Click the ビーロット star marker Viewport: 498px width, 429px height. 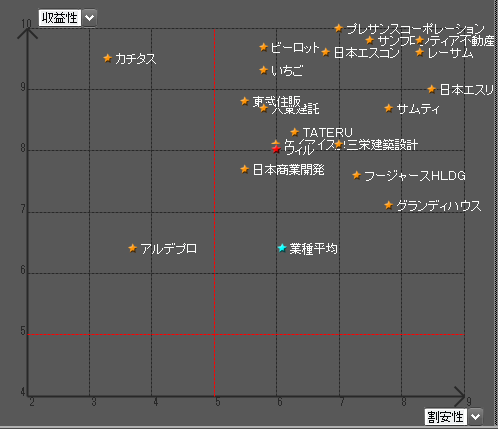[x=263, y=47]
